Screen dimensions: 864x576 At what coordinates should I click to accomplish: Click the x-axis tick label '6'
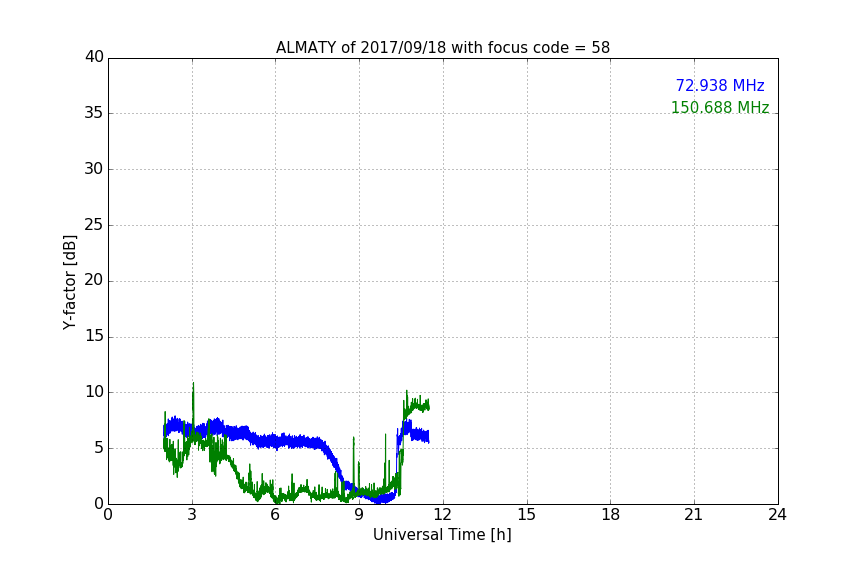point(276,515)
